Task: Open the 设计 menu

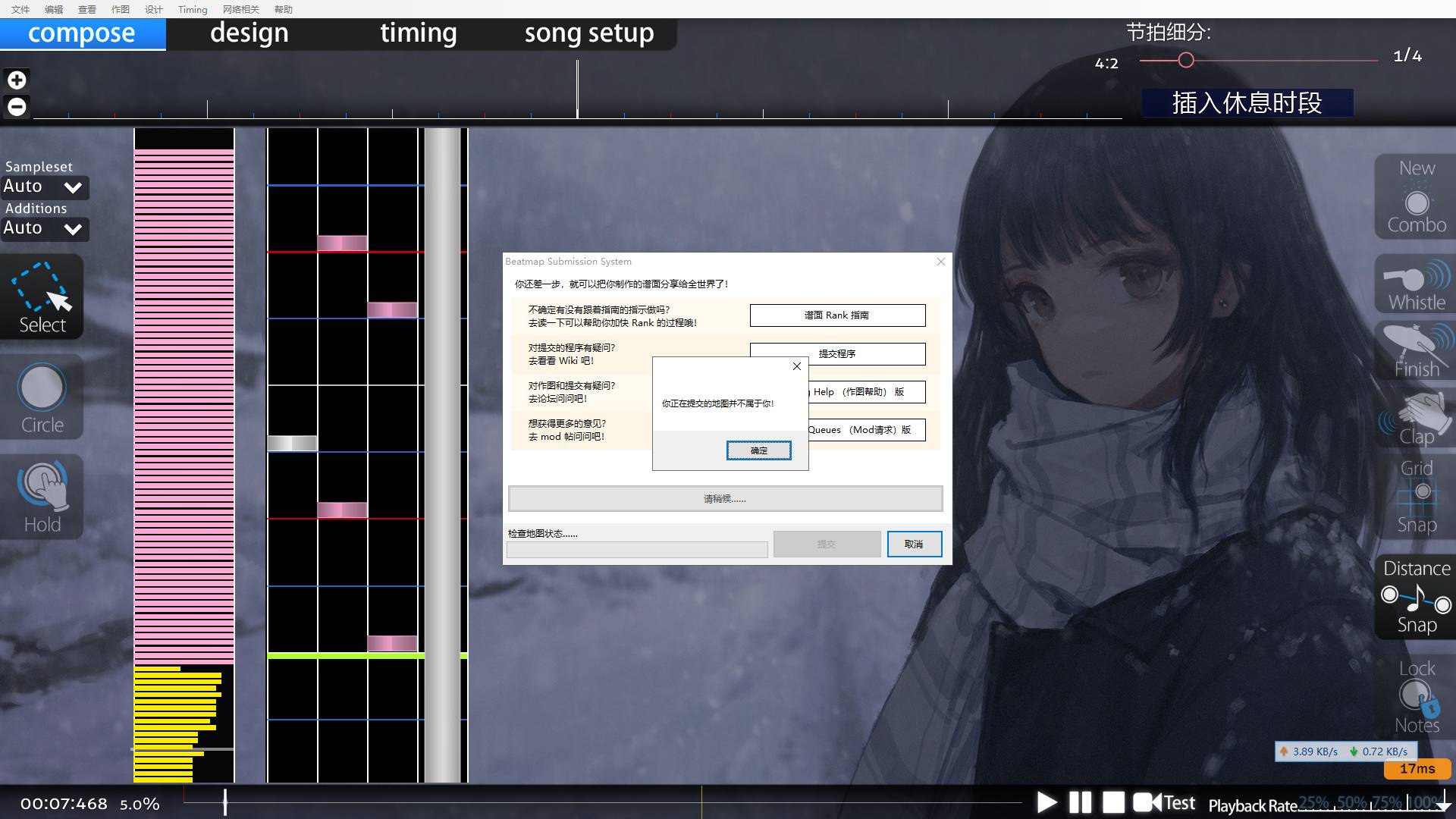Action: click(154, 9)
